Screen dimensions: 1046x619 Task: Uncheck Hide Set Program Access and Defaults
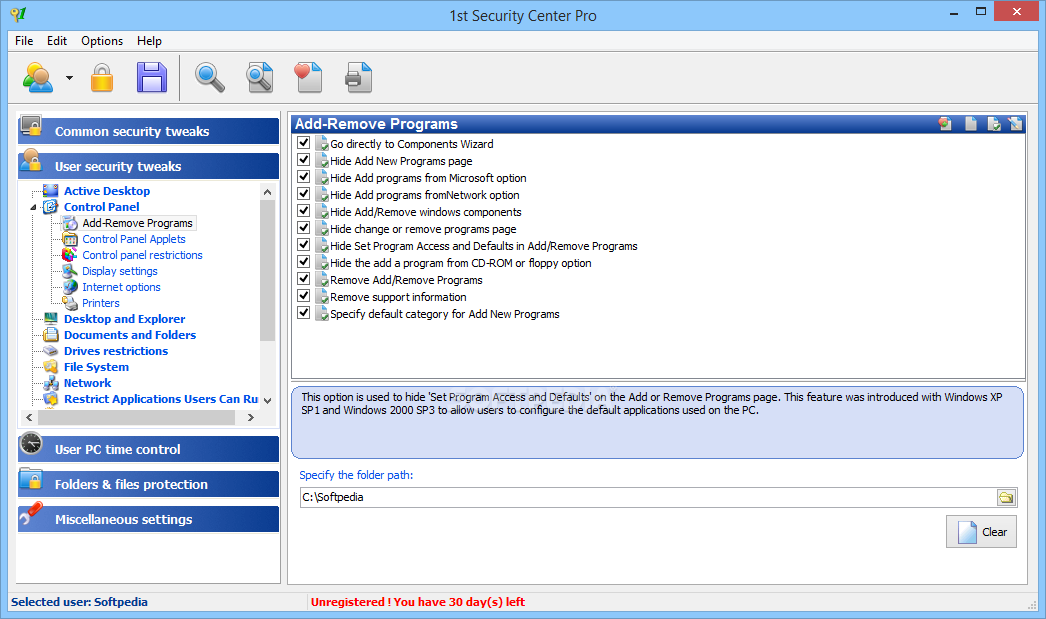pyautogui.click(x=304, y=245)
